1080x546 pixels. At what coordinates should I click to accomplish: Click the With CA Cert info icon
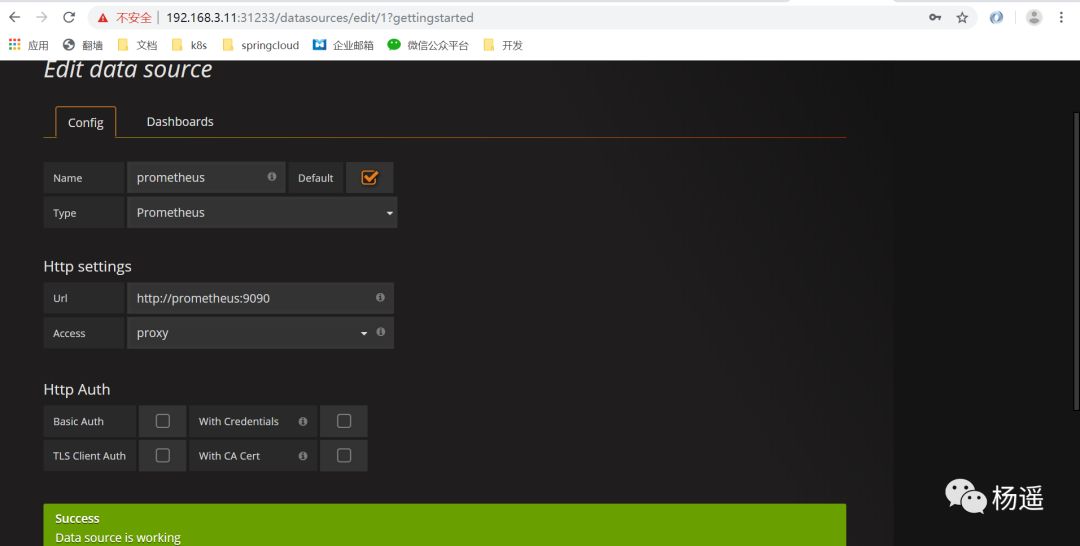pos(303,456)
